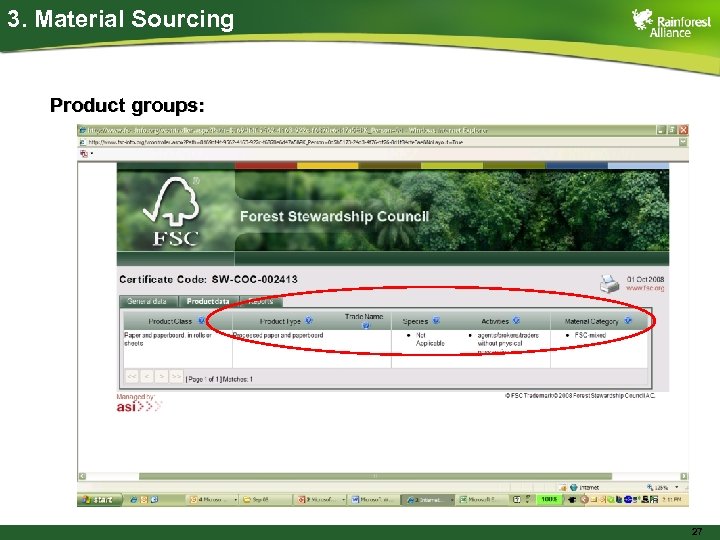Click help icon beside Product Class header

pyautogui.click(x=201, y=321)
